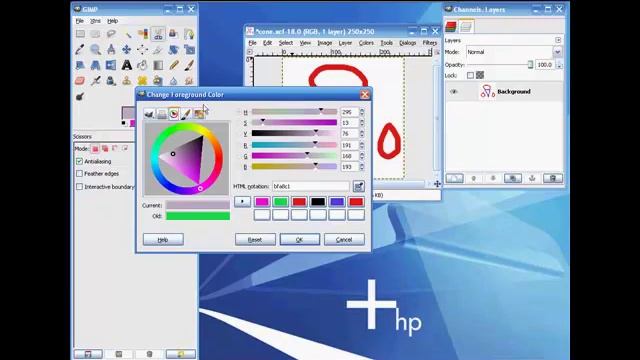Open the layer Mode dropdown
The image size is (640, 360).
[514, 52]
